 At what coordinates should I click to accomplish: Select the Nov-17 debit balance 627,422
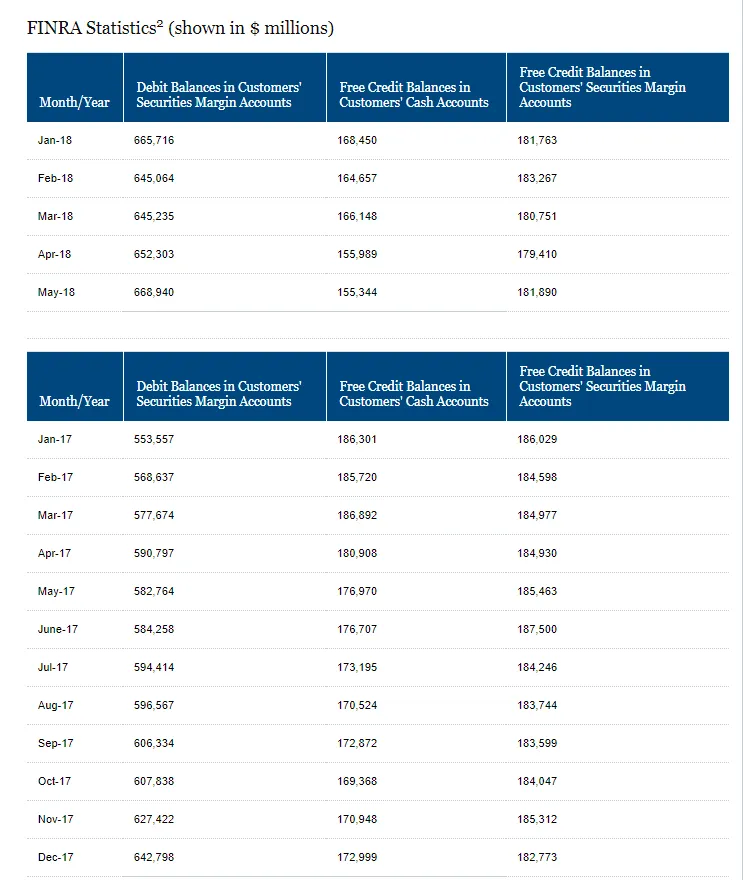pos(154,819)
